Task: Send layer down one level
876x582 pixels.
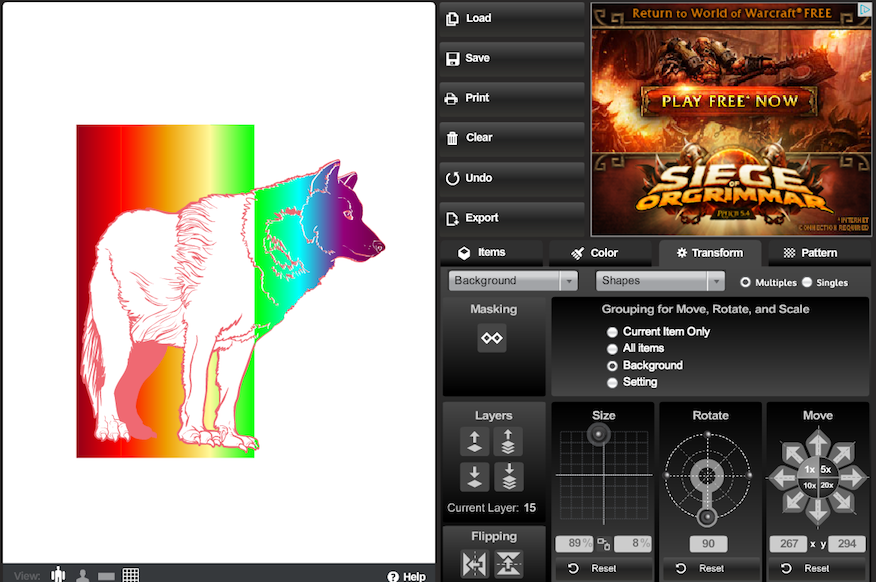Action: click(474, 477)
